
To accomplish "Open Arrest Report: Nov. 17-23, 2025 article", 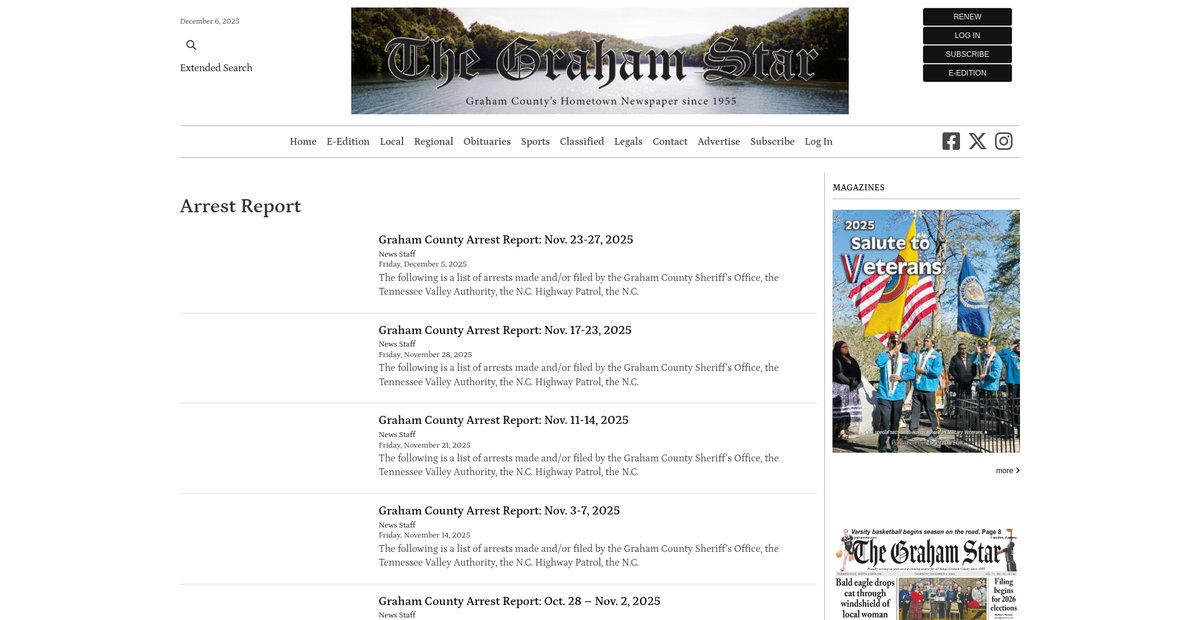I will click(x=505, y=330).
